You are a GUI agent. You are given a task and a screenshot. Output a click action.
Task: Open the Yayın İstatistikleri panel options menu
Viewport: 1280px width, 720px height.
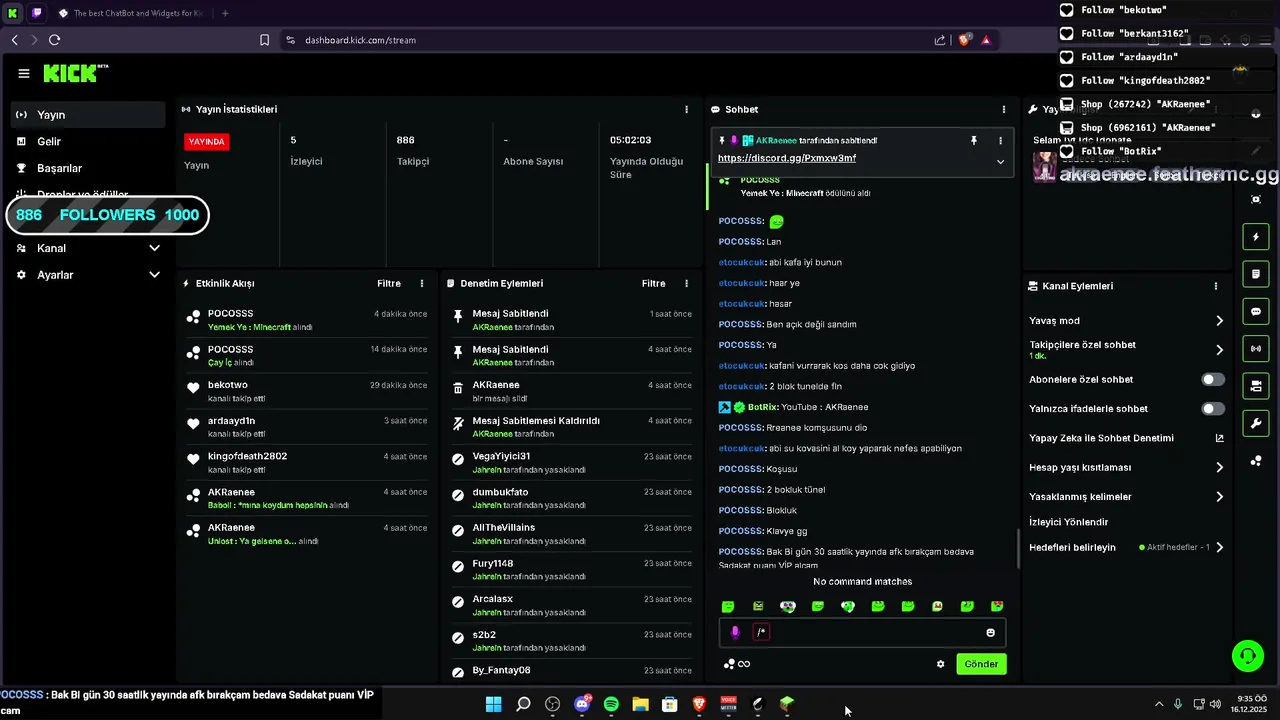click(686, 109)
